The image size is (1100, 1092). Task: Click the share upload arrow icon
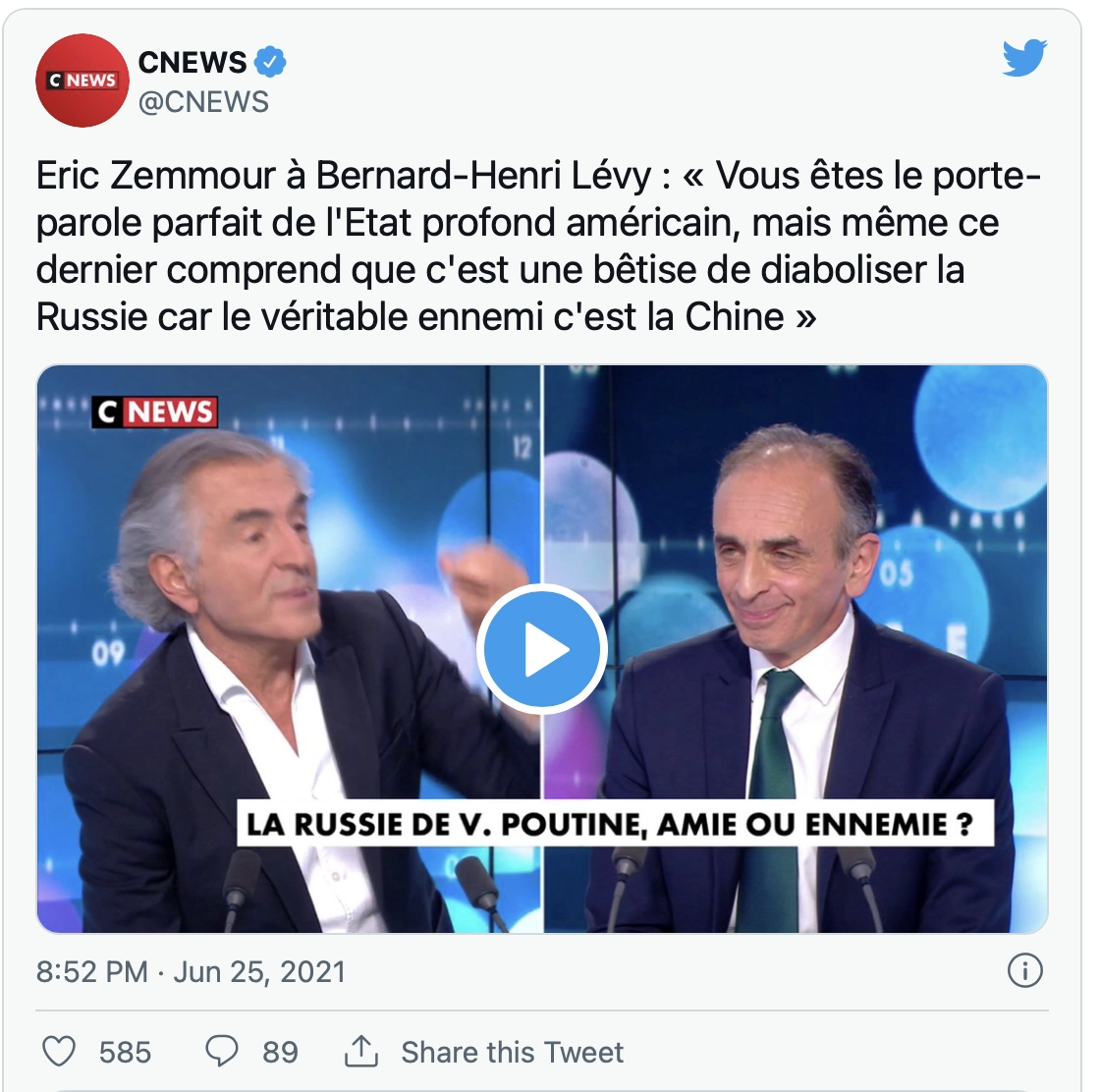[361, 1052]
